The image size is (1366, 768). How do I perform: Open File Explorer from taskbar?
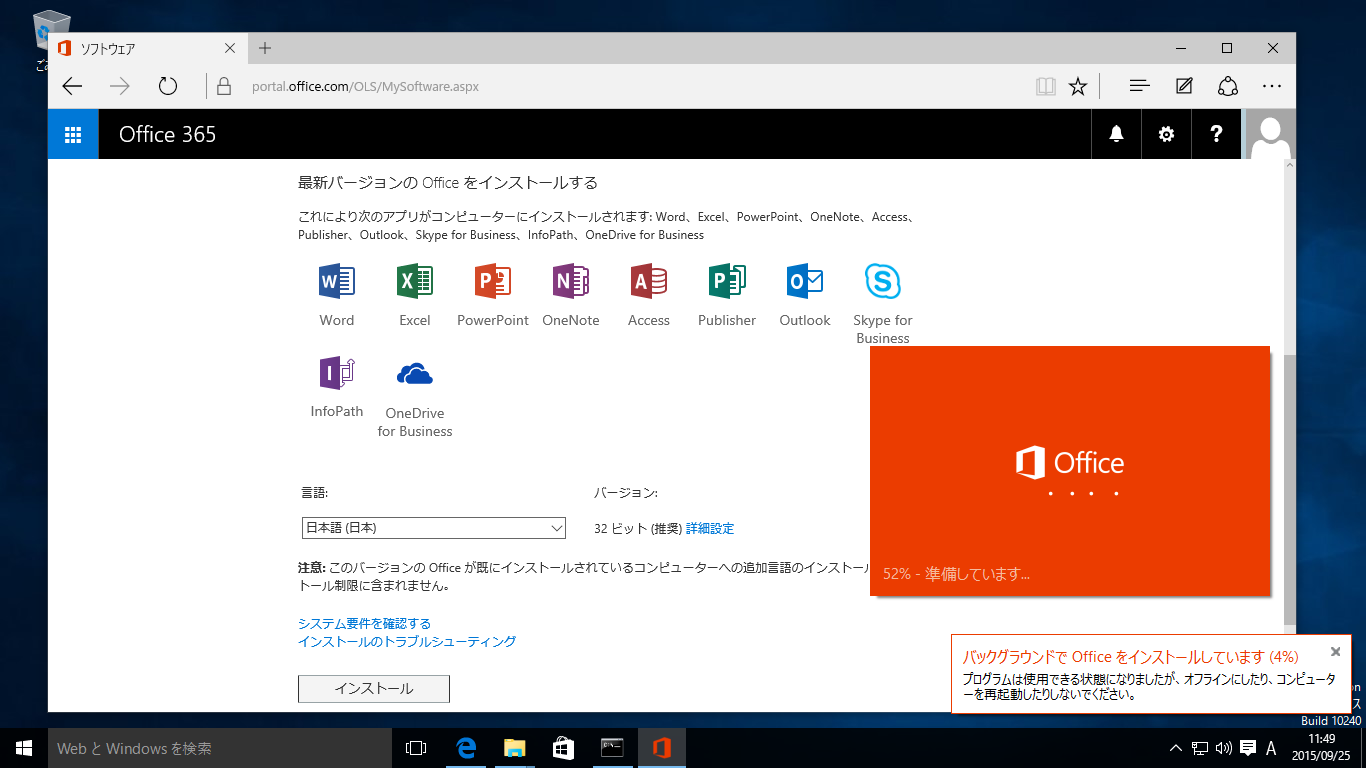[514, 748]
